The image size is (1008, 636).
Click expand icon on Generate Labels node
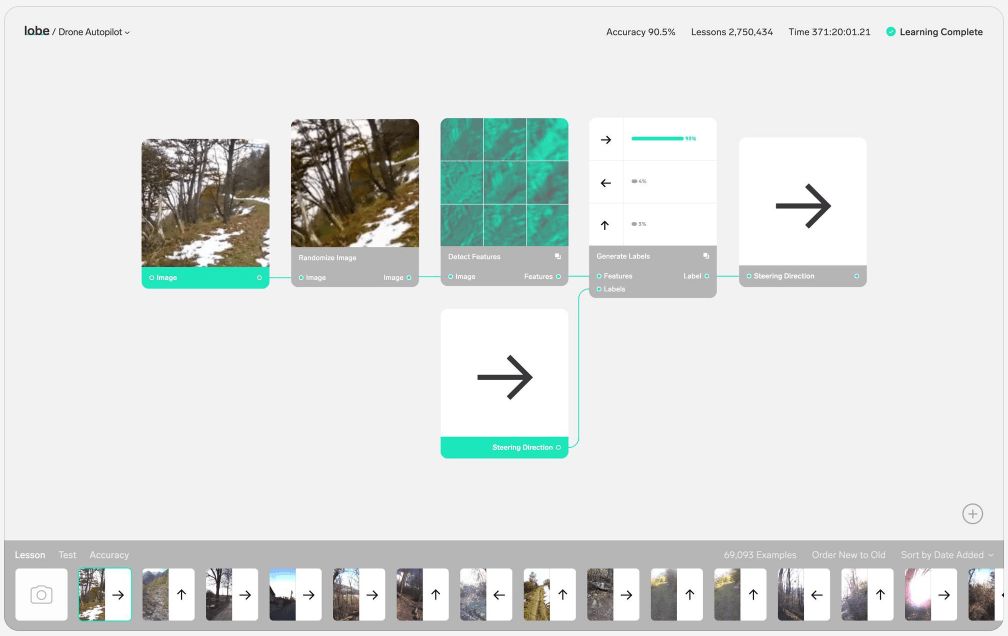point(706,256)
